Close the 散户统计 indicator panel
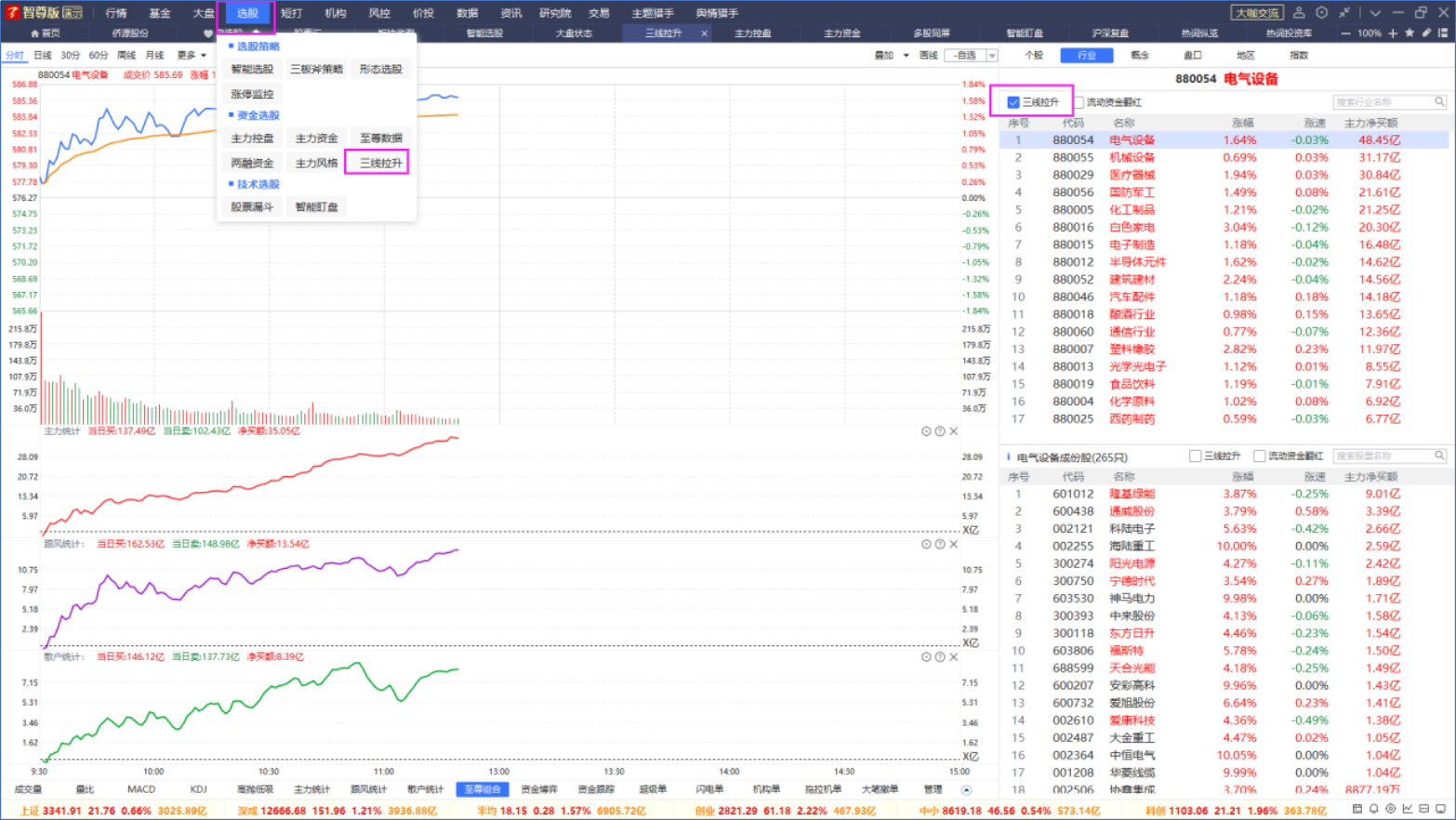 pyautogui.click(x=953, y=656)
